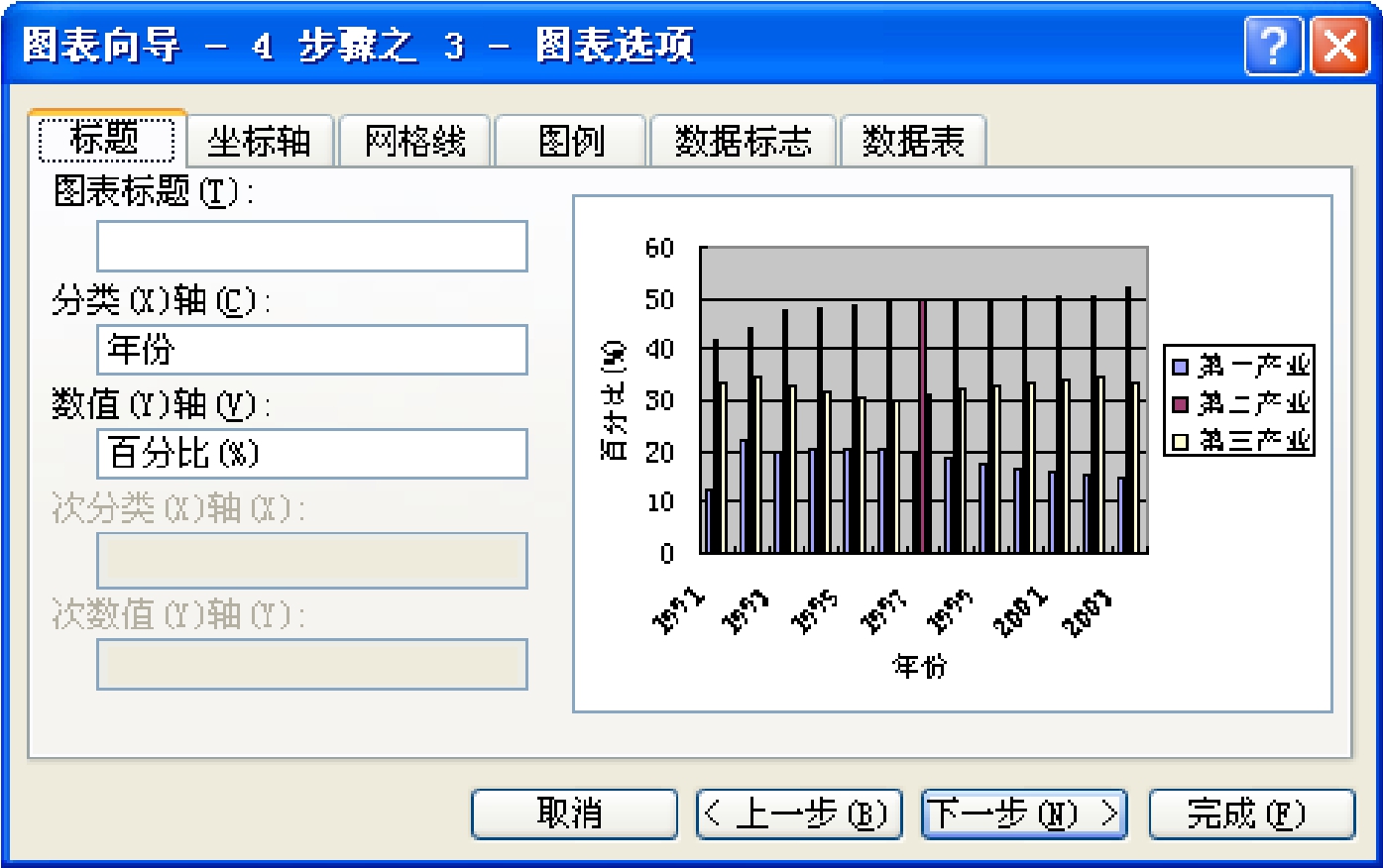Open the 坐标轴 tab
The height and width of the screenshot is (868, 1383).
pyautogui.click(x=260, y=141)
